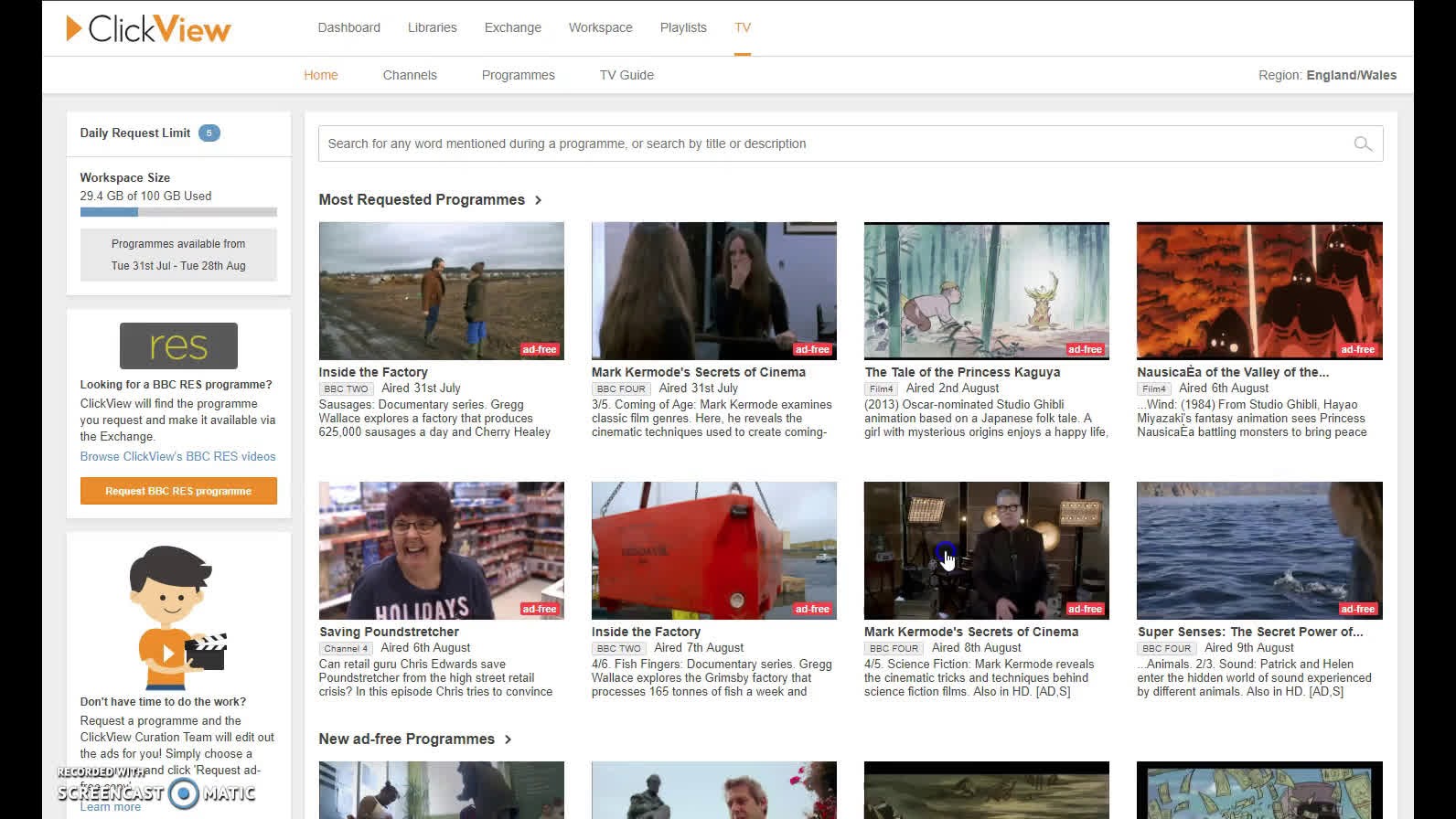The image size is (1456, 819).
Task: Click 'Aired 8th August' date text
Action: tap(976, 647)
